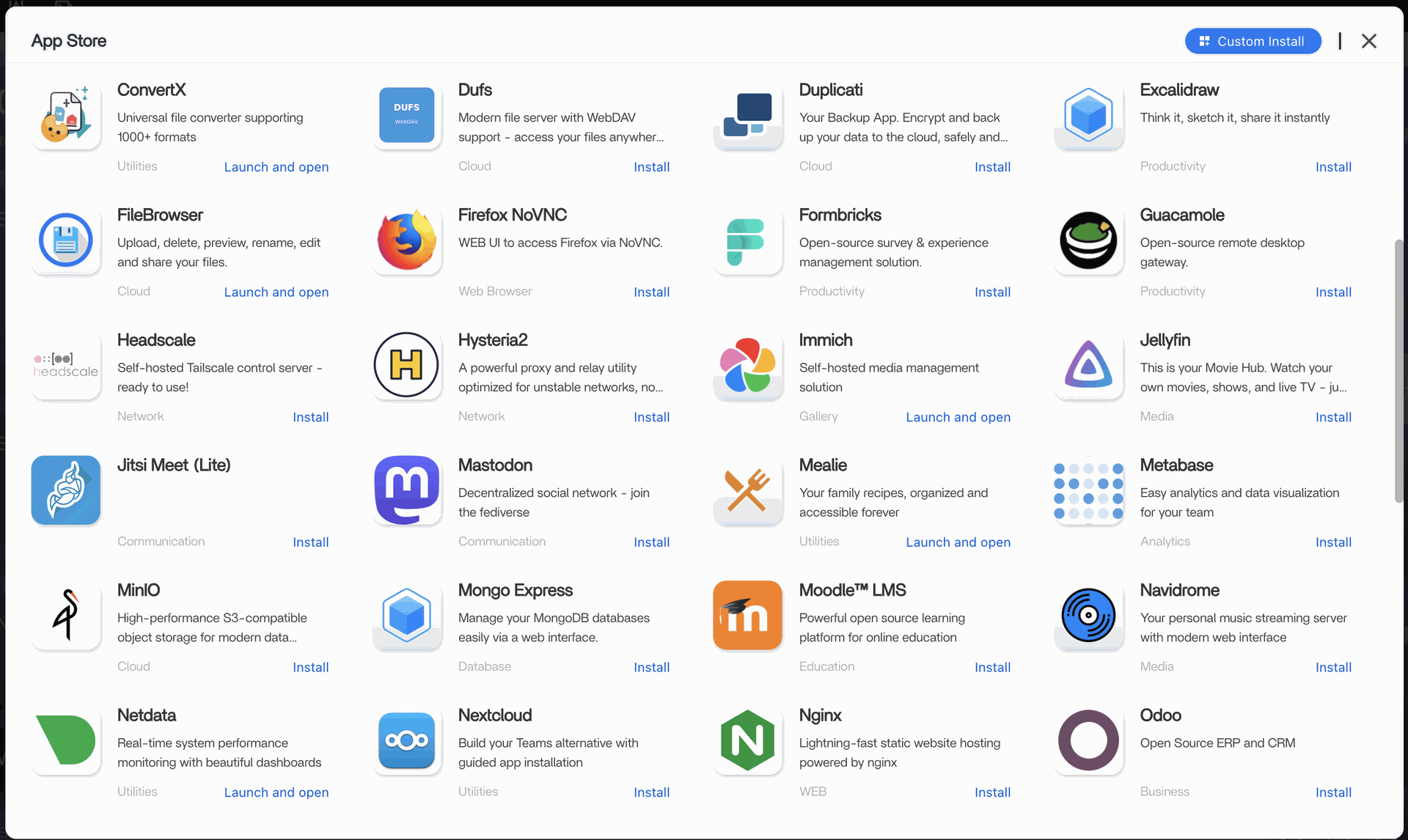
Task: Click the Nextcloud app icon
Action: pyautogui.click(x=407, y=740)
